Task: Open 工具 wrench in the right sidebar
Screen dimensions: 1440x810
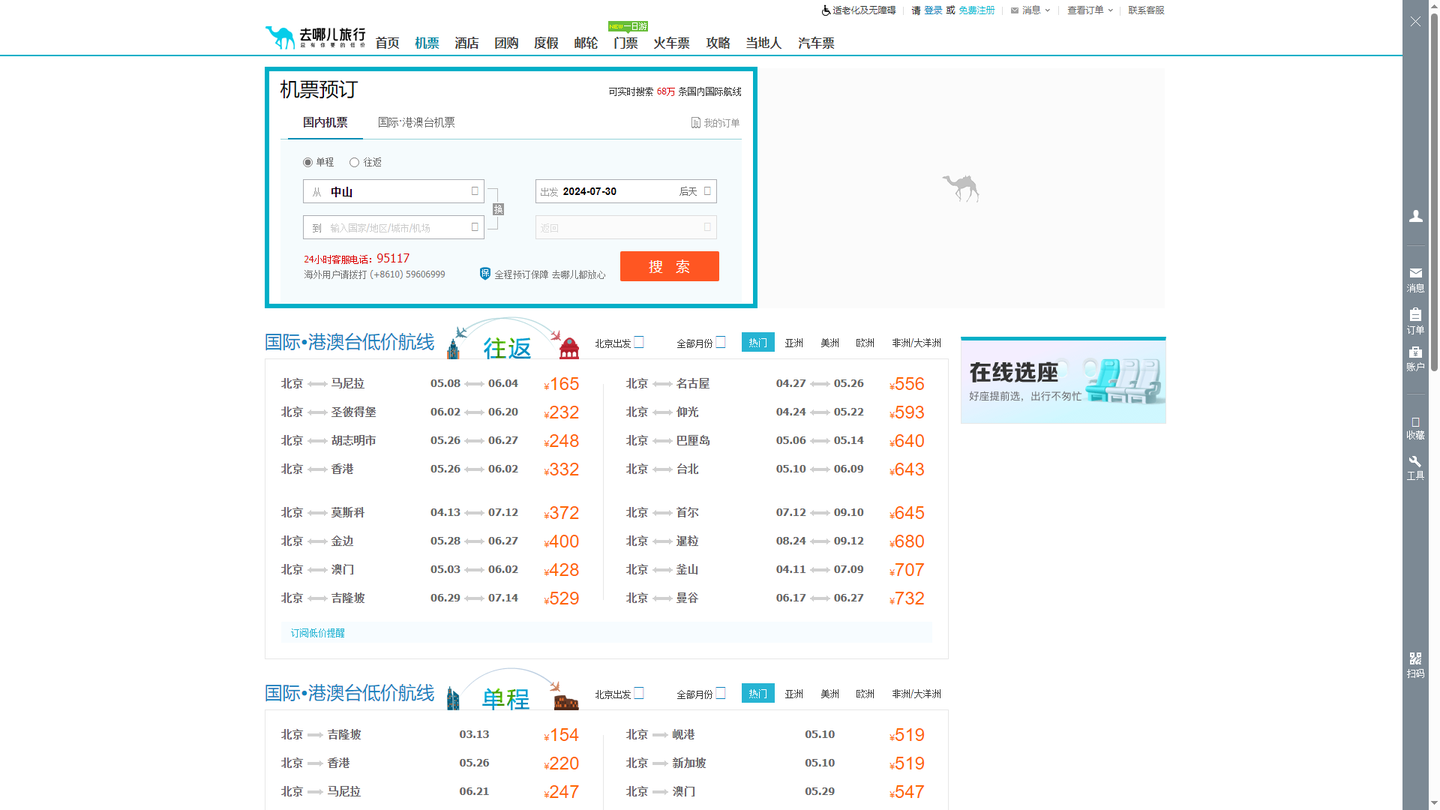Action: (x=1416, y=468)
